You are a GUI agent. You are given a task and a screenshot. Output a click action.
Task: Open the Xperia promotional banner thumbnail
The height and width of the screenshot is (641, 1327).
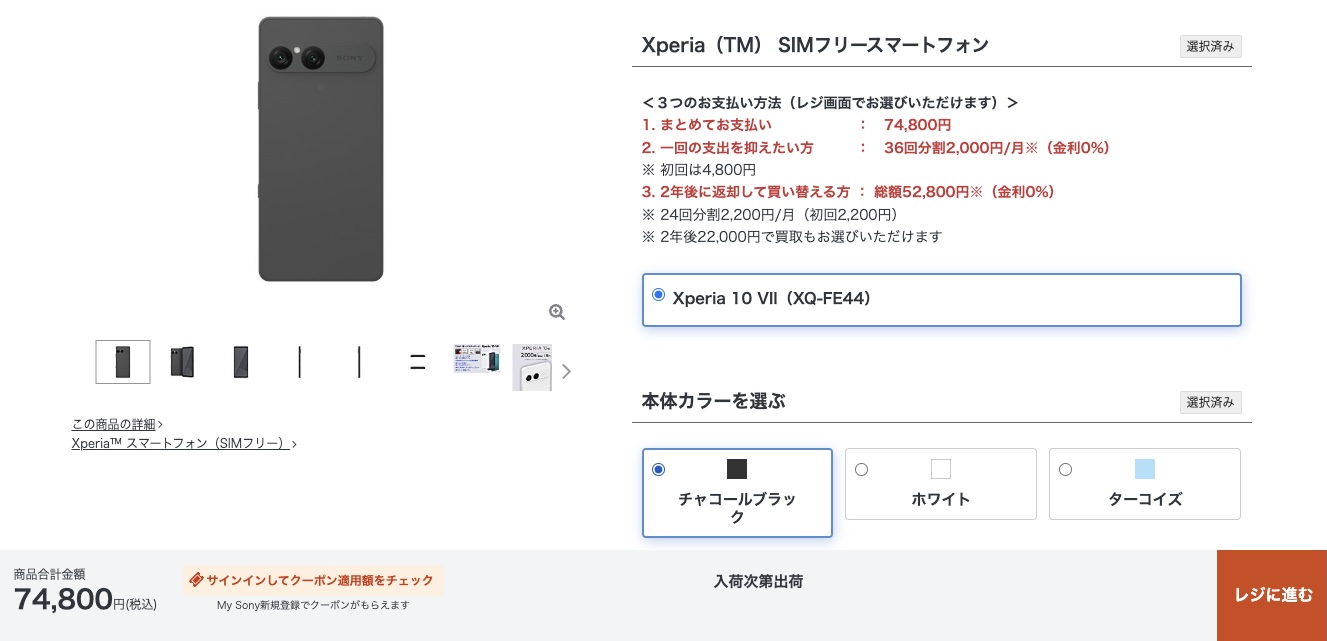pos(477,360)
